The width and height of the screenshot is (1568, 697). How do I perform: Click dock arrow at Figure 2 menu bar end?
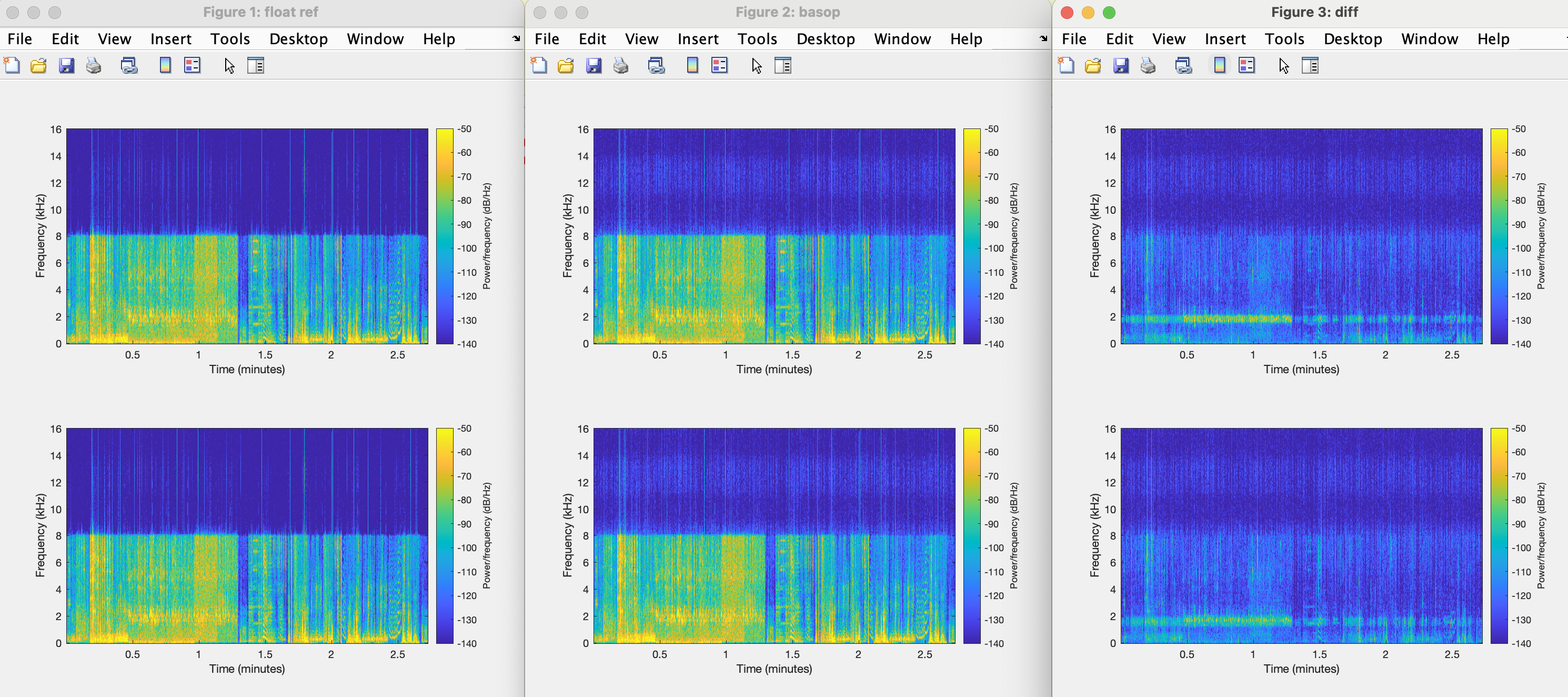[1043, 38]
